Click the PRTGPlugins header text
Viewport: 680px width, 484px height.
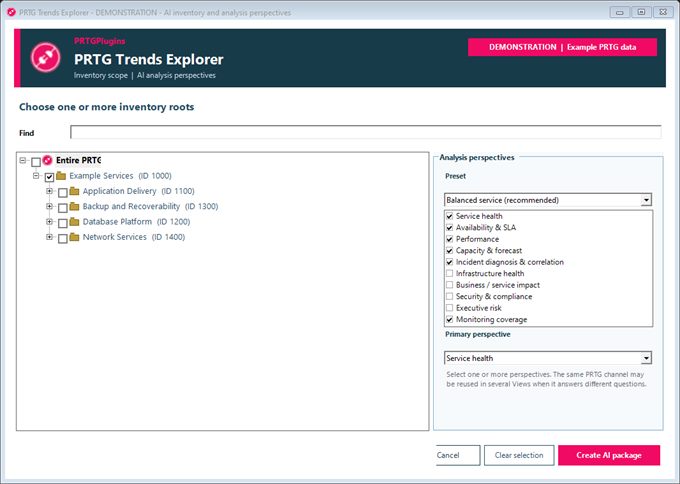99,41
